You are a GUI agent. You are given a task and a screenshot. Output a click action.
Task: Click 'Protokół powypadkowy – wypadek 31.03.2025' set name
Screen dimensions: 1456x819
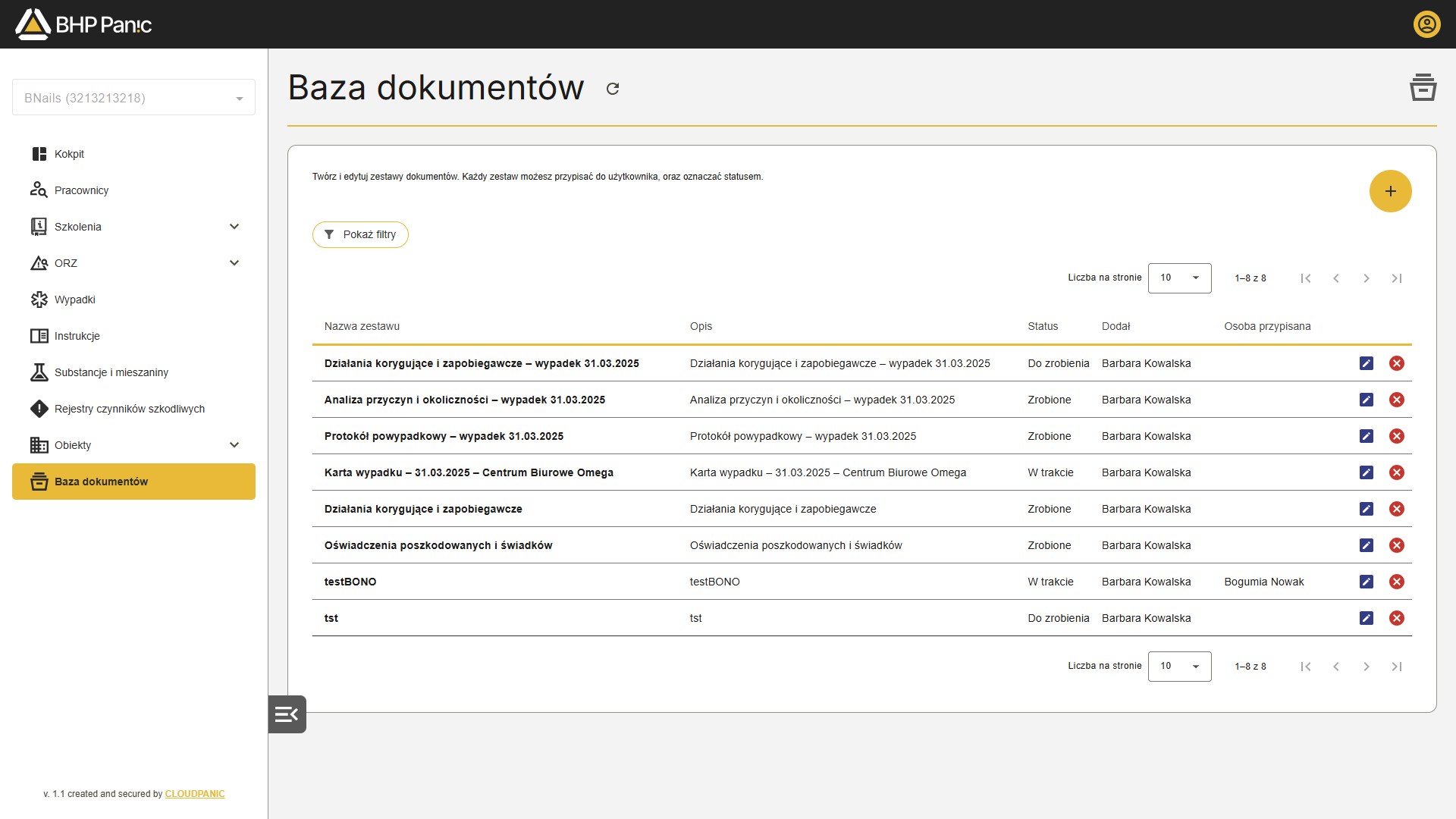tap(444, 436)
